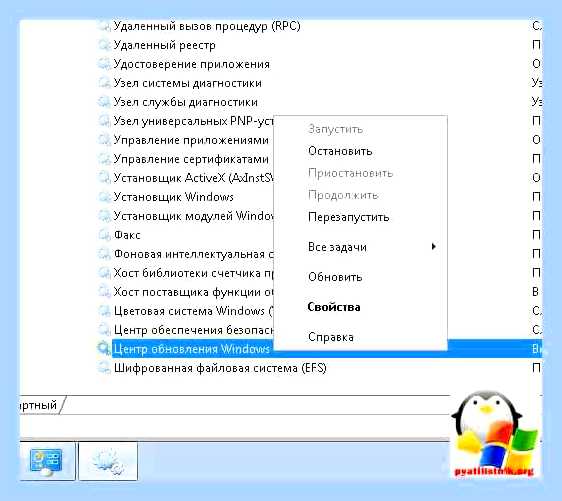
Task: Open Server Manager from the taskbar
Action: 47,461
